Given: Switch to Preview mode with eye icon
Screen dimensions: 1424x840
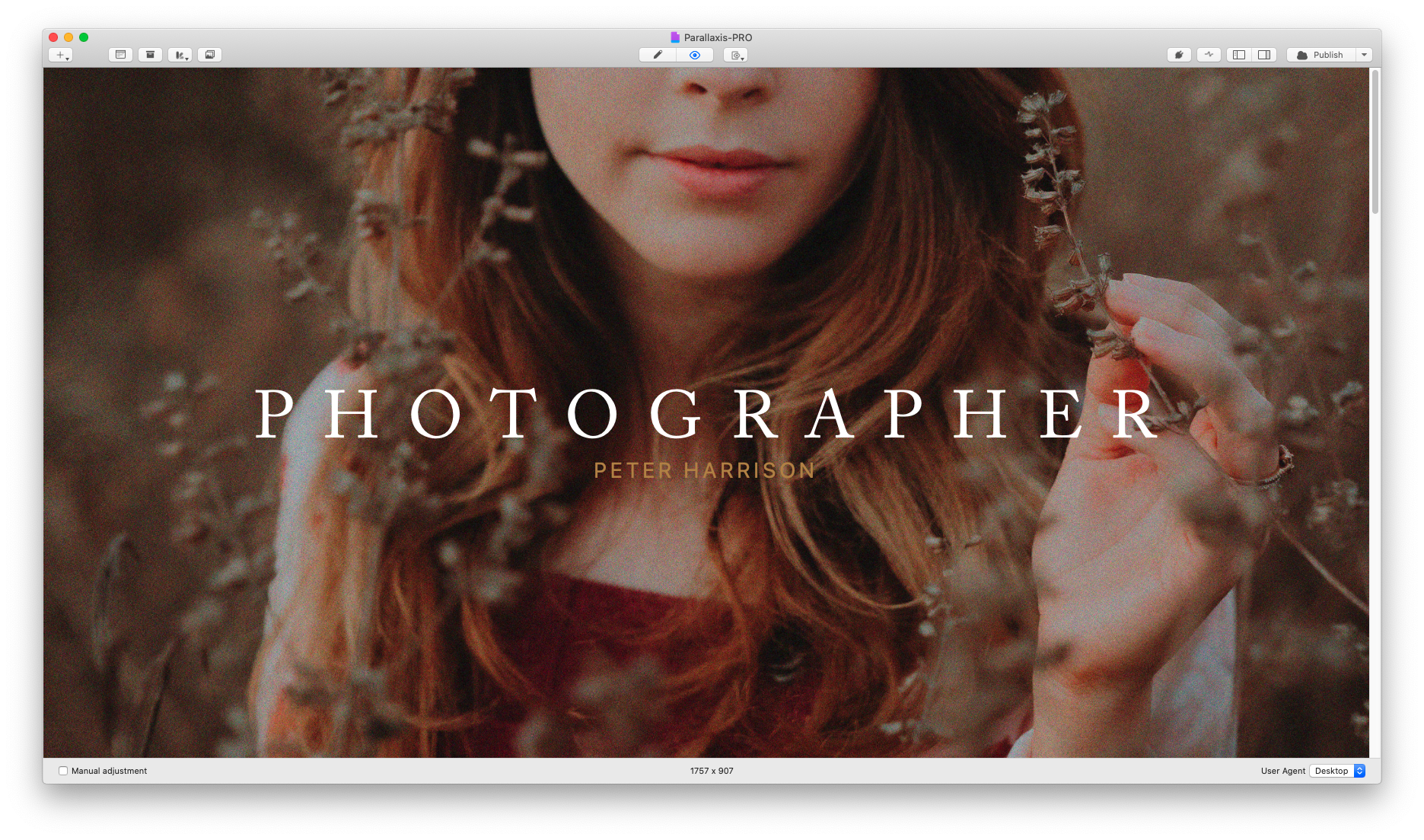Looking at the screenshot, I should [694, 55].
